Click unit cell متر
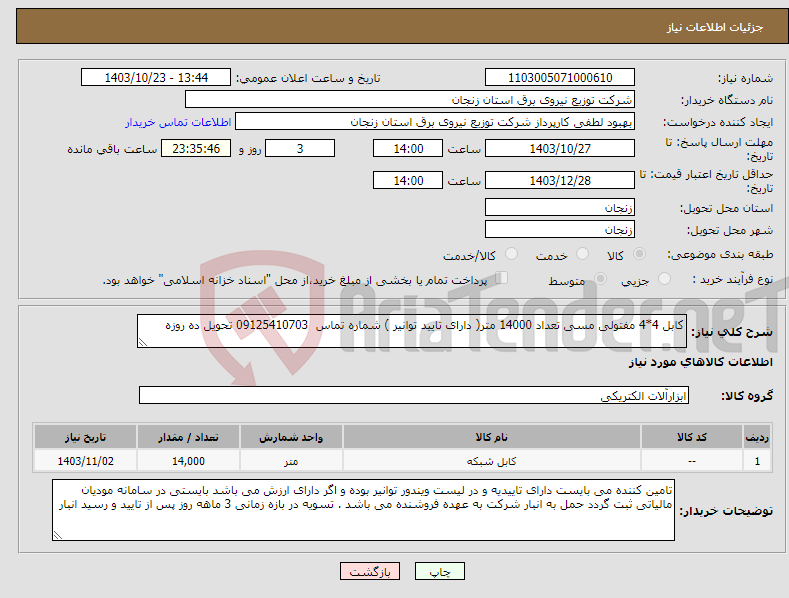Screen dimensions: 789x598 point(291,461)
